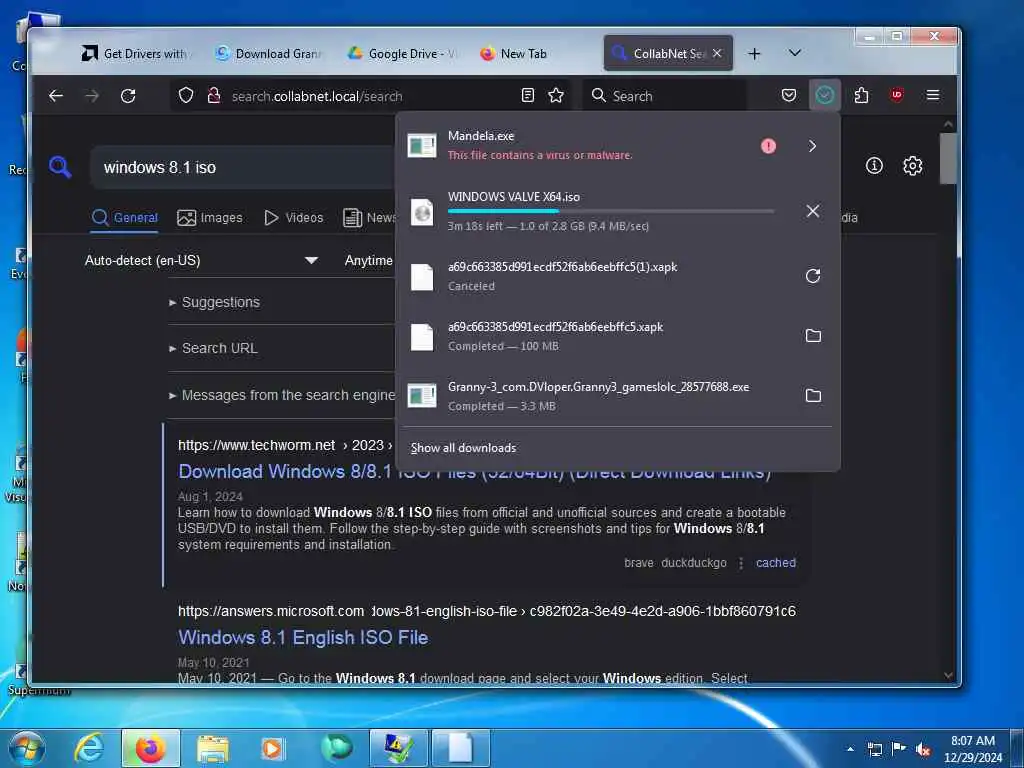Image resolution: width=1024 pixels, height=768 pixels.
Task: Open the Pocket save icon
Action: [x=789, y=95]
